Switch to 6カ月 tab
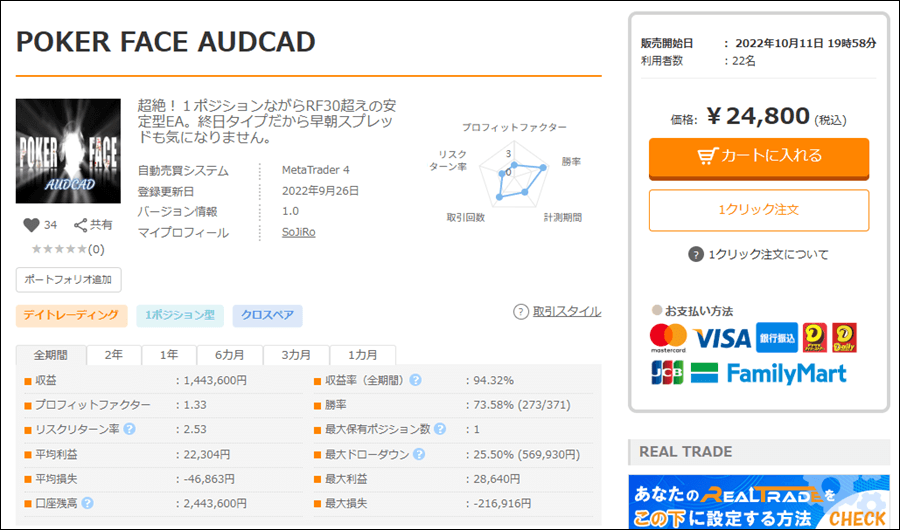The width and height of the screenshot is (900, 530). coord(230,355)
